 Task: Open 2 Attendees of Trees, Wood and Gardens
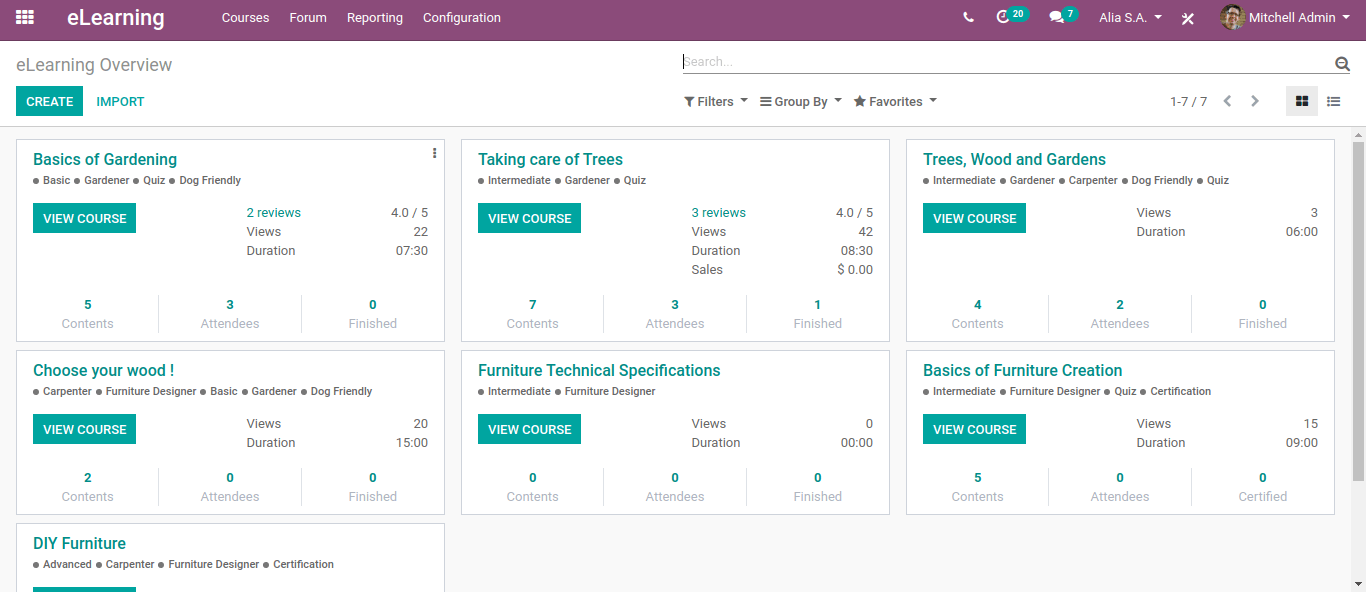(1120, 314)
